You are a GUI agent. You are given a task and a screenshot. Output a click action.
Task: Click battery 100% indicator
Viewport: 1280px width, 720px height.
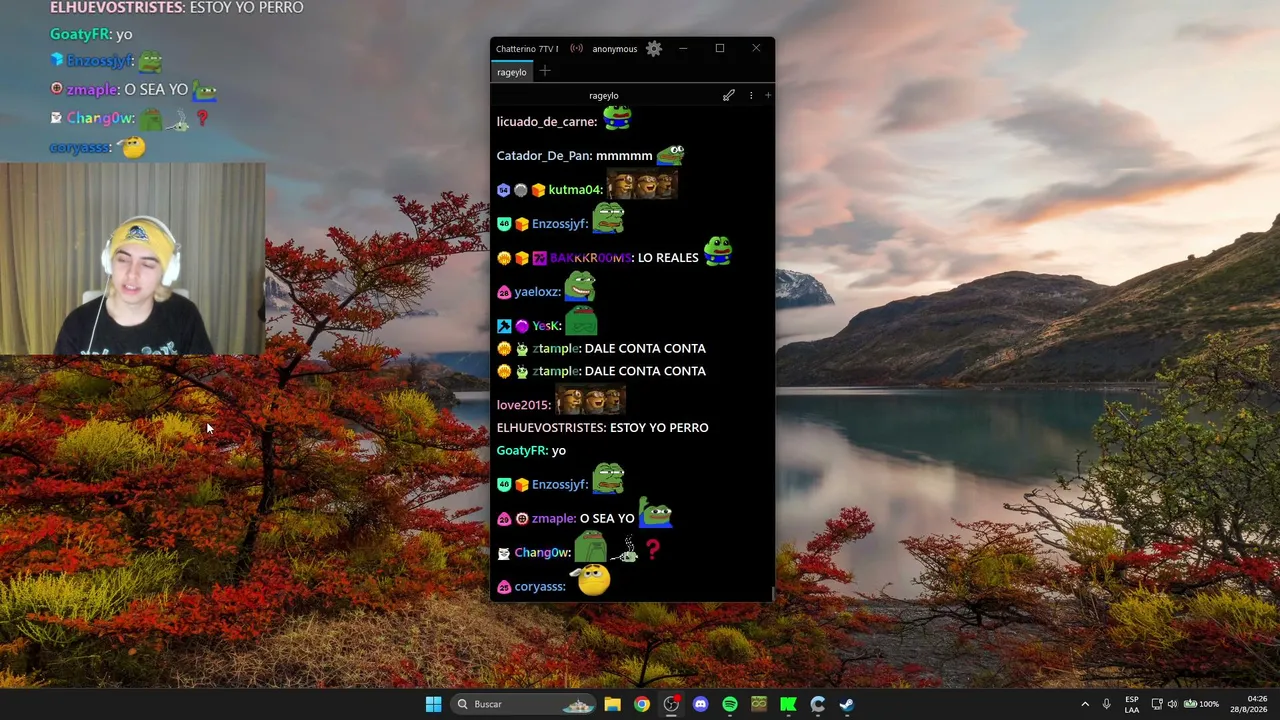pyautogui.click(x=1202, y=704)
